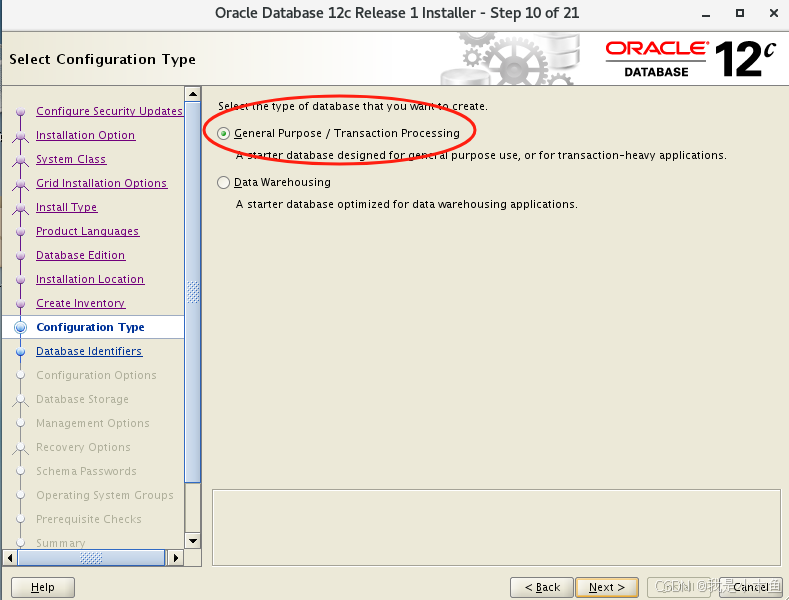Select the Data Warehousing radio button
789x600 pixels.
pyautogui.click(x=223, y=182)
